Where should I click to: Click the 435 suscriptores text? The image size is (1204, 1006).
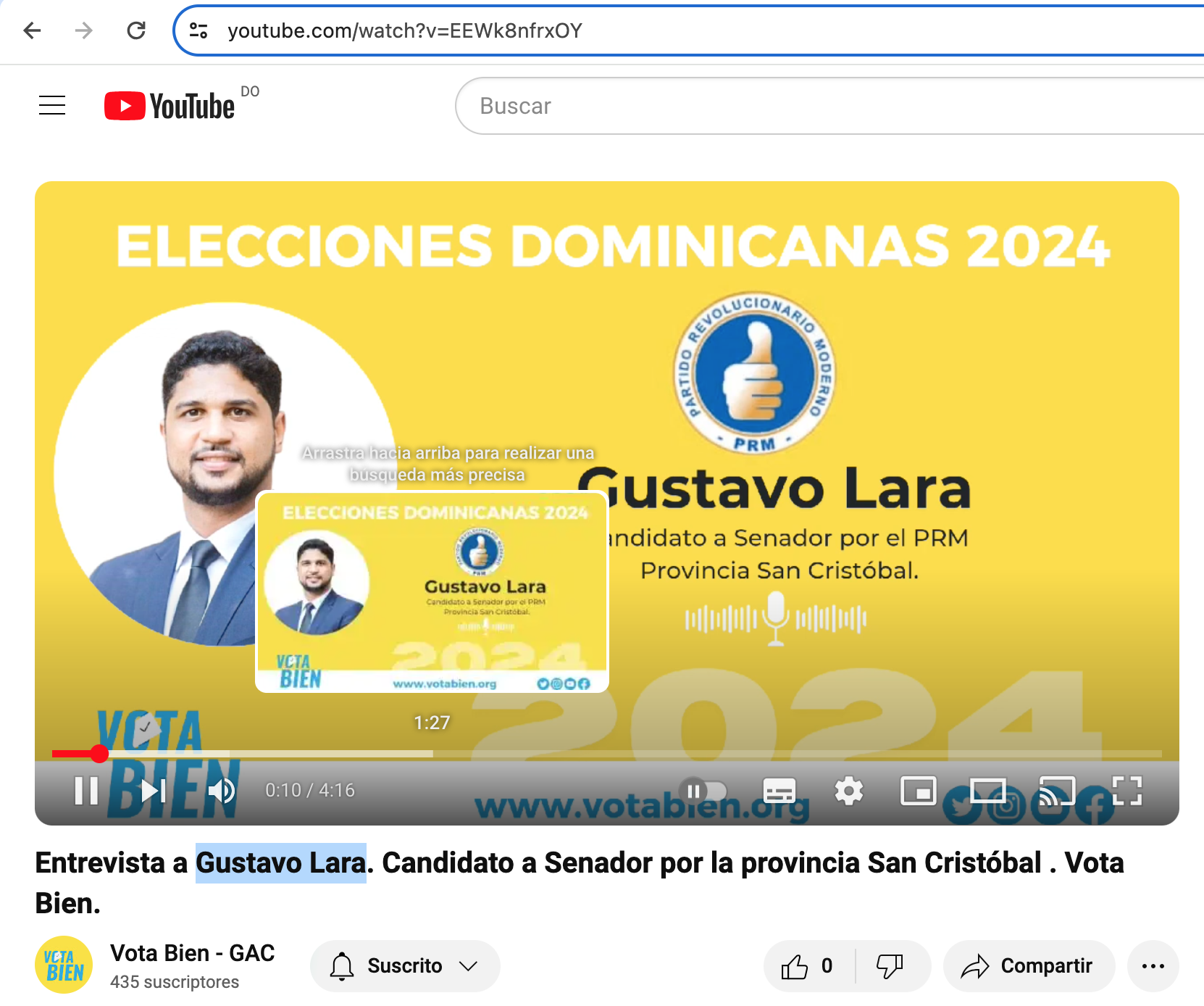click(x=175, y=982)
